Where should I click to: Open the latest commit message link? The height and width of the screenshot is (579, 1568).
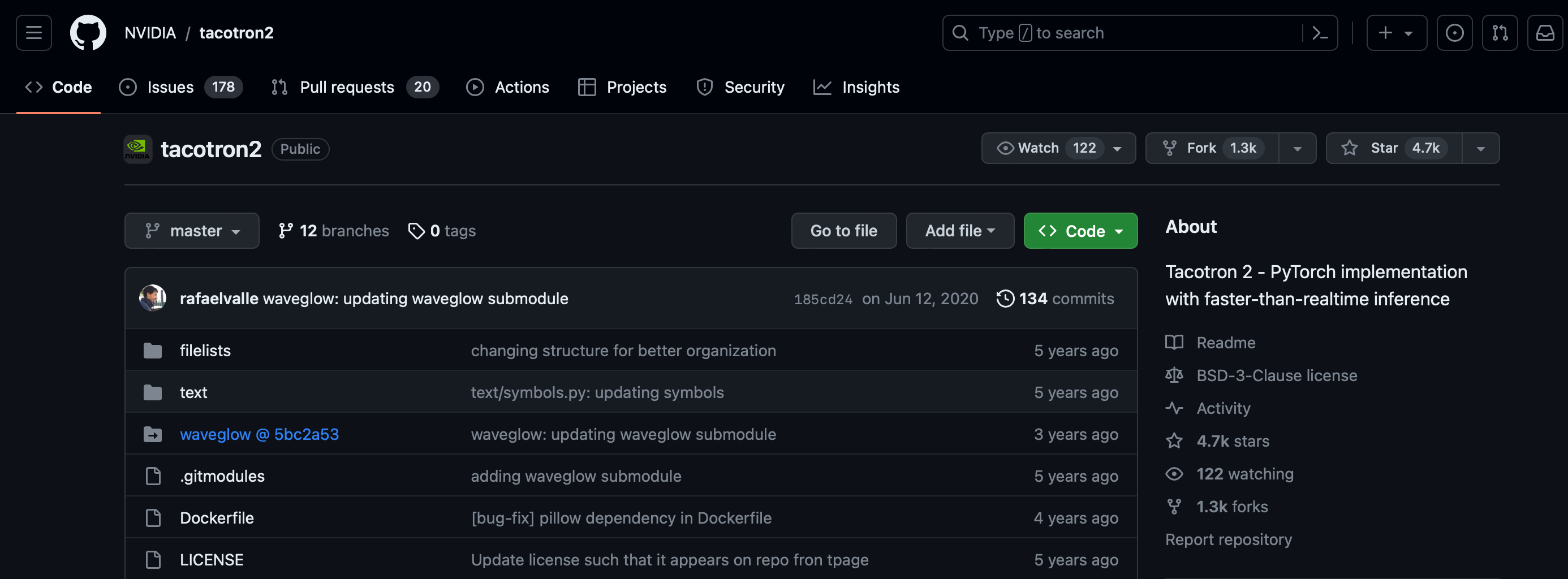pos(416,299)
